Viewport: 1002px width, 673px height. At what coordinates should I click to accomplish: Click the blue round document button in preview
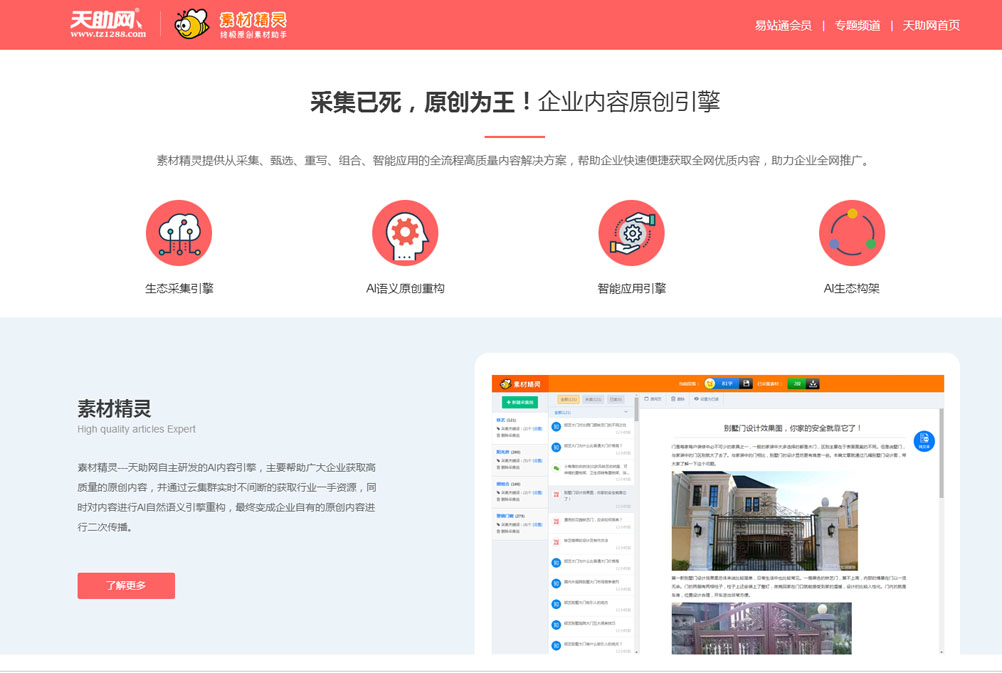(924, 440)
